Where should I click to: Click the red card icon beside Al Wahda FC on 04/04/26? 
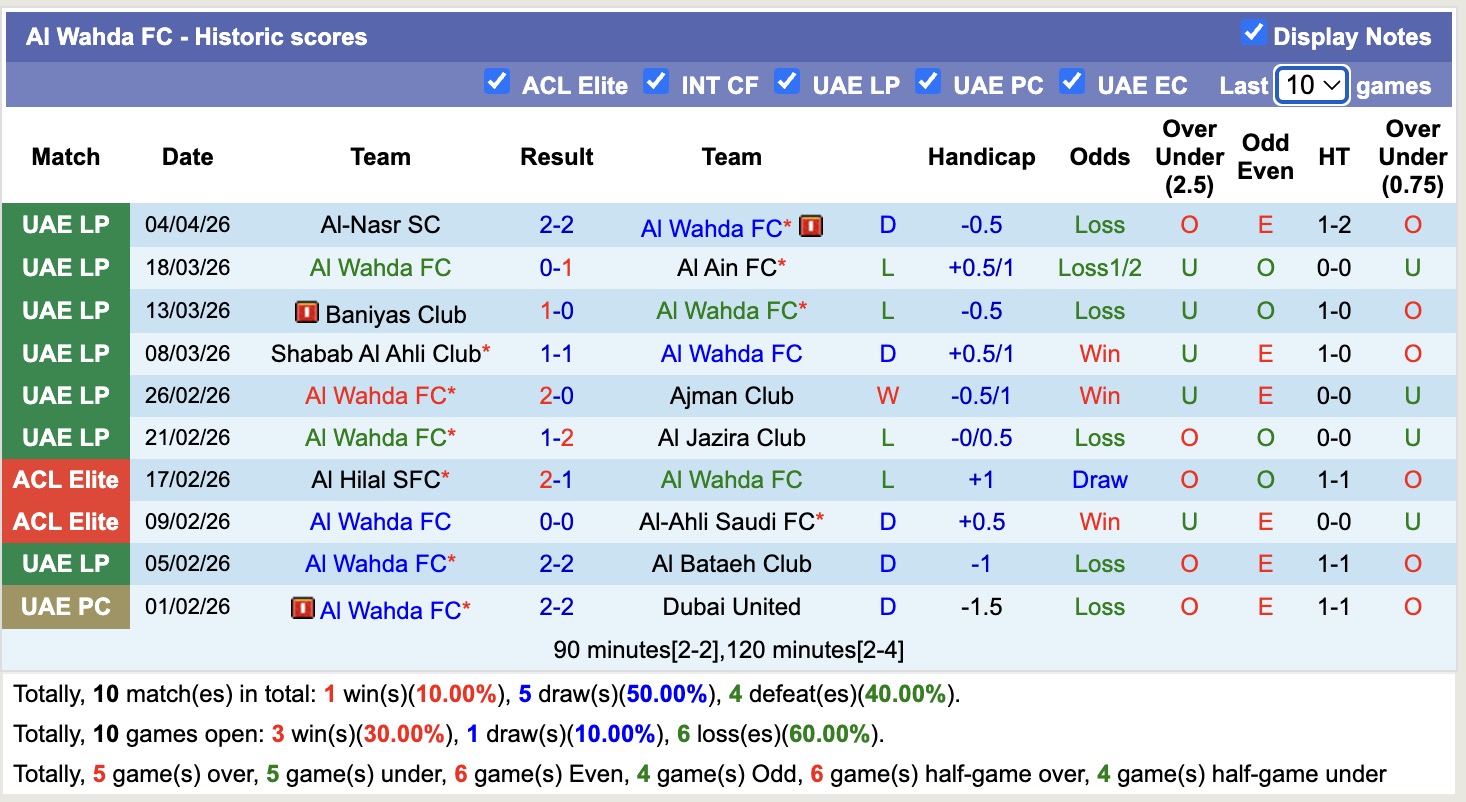pos(810,226)
